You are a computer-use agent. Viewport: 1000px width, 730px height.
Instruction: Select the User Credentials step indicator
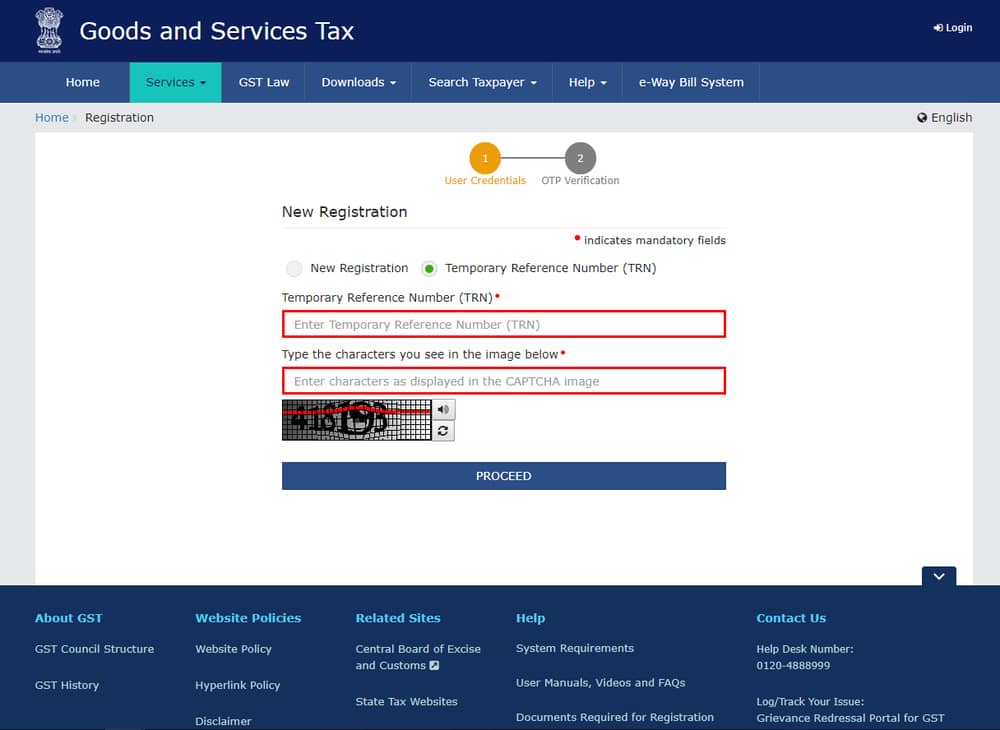click(485, 158)
